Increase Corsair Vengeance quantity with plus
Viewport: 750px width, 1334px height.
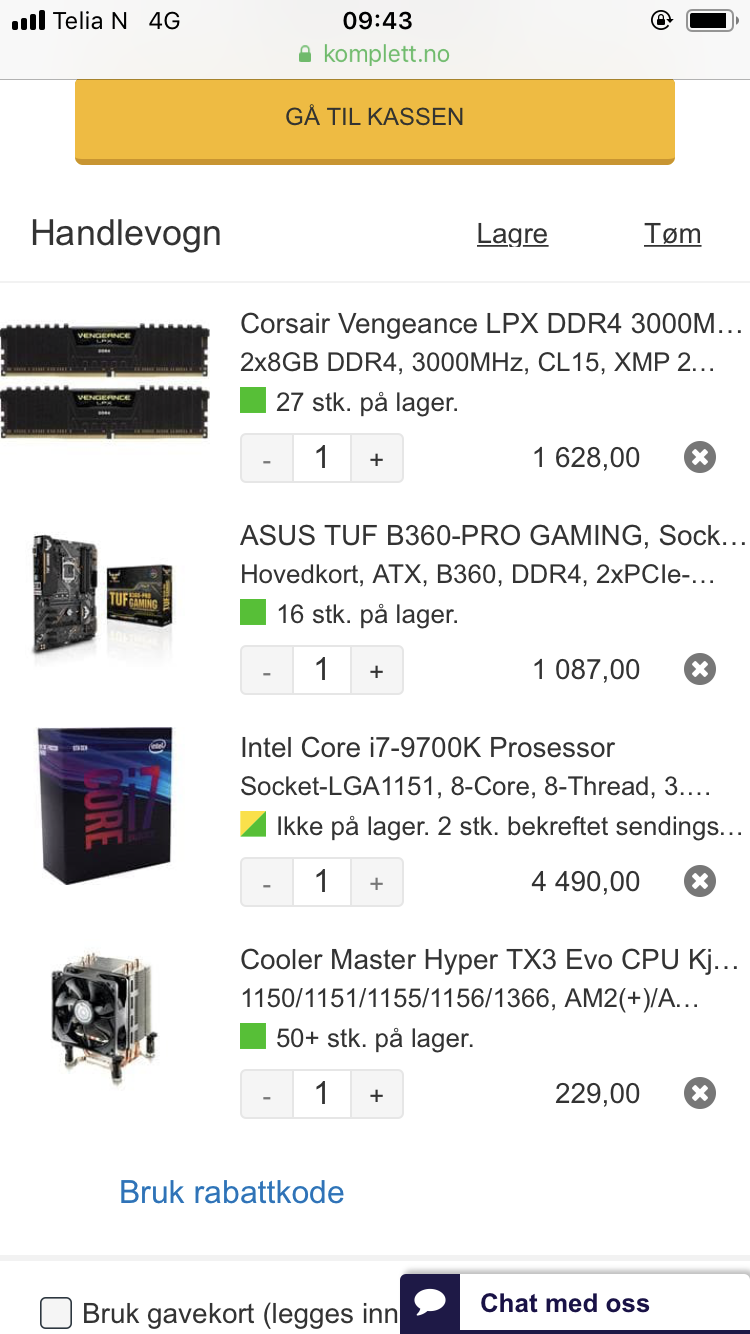pyautogui.click(x=377, y=458)
